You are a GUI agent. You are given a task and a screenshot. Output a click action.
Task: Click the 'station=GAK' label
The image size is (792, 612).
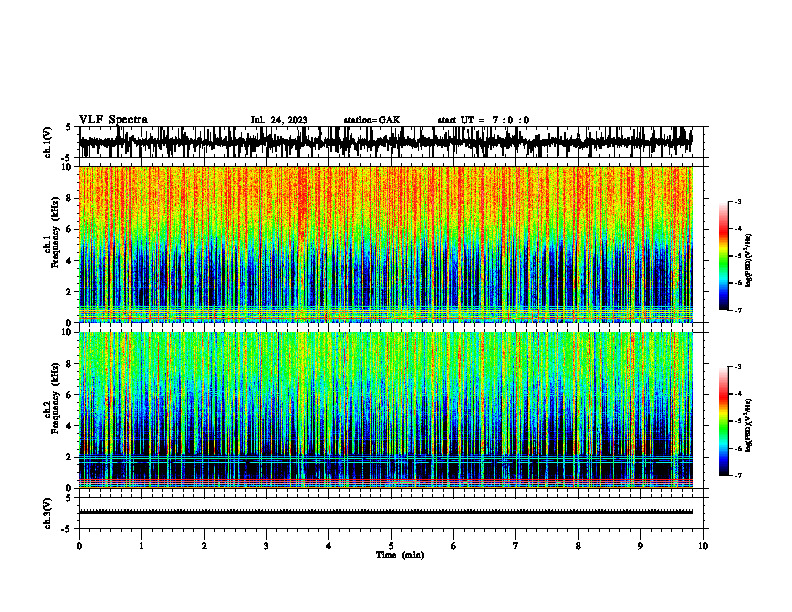pyautogui.click(x=372, y=120)
